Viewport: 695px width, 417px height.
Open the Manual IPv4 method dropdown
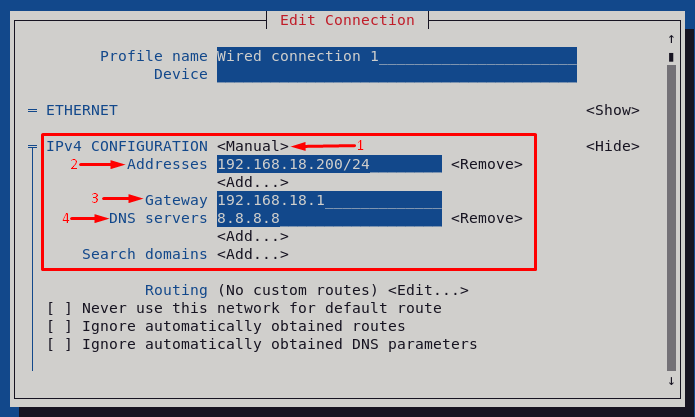click(253, 146)
